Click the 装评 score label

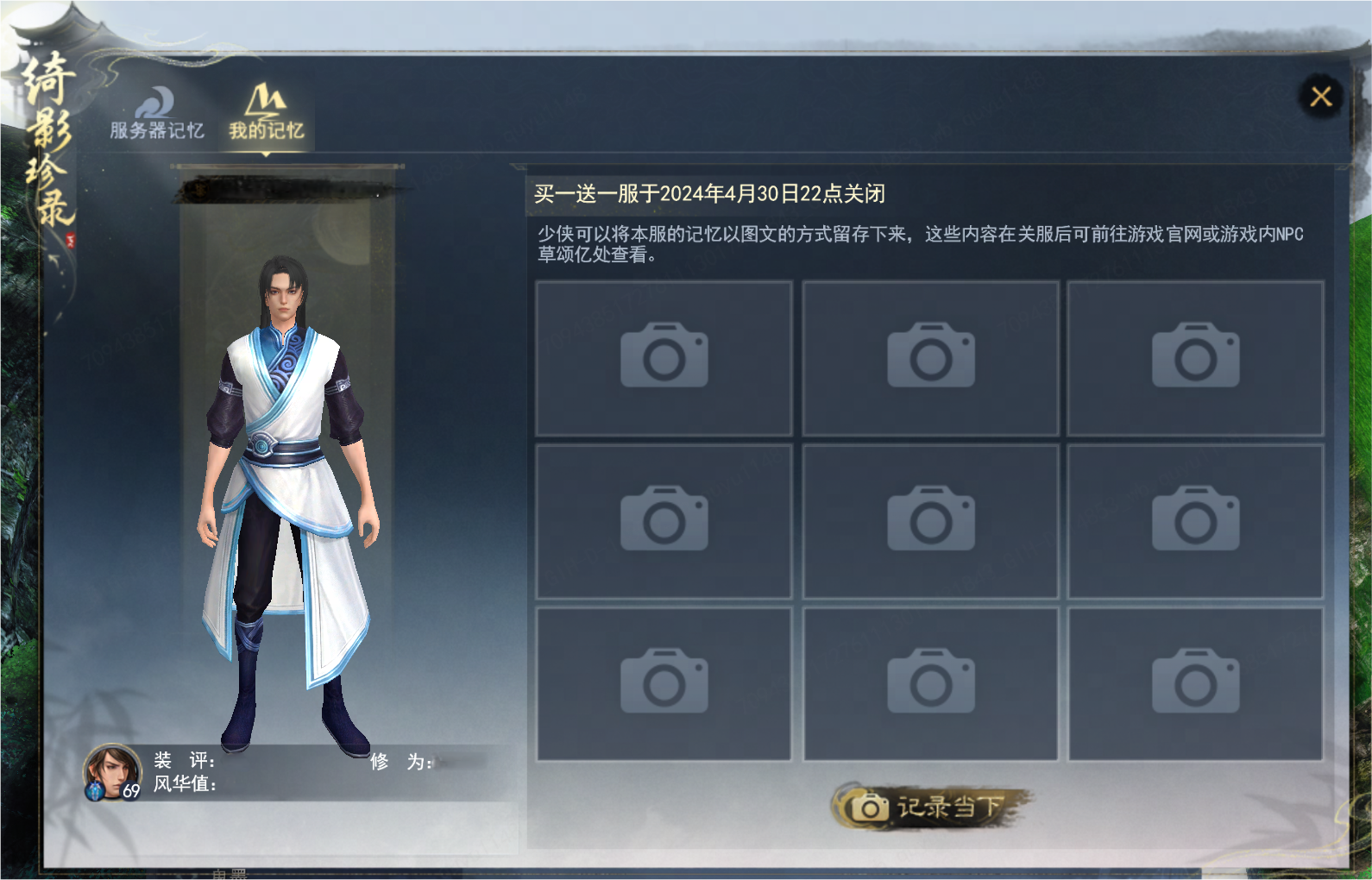184,761
